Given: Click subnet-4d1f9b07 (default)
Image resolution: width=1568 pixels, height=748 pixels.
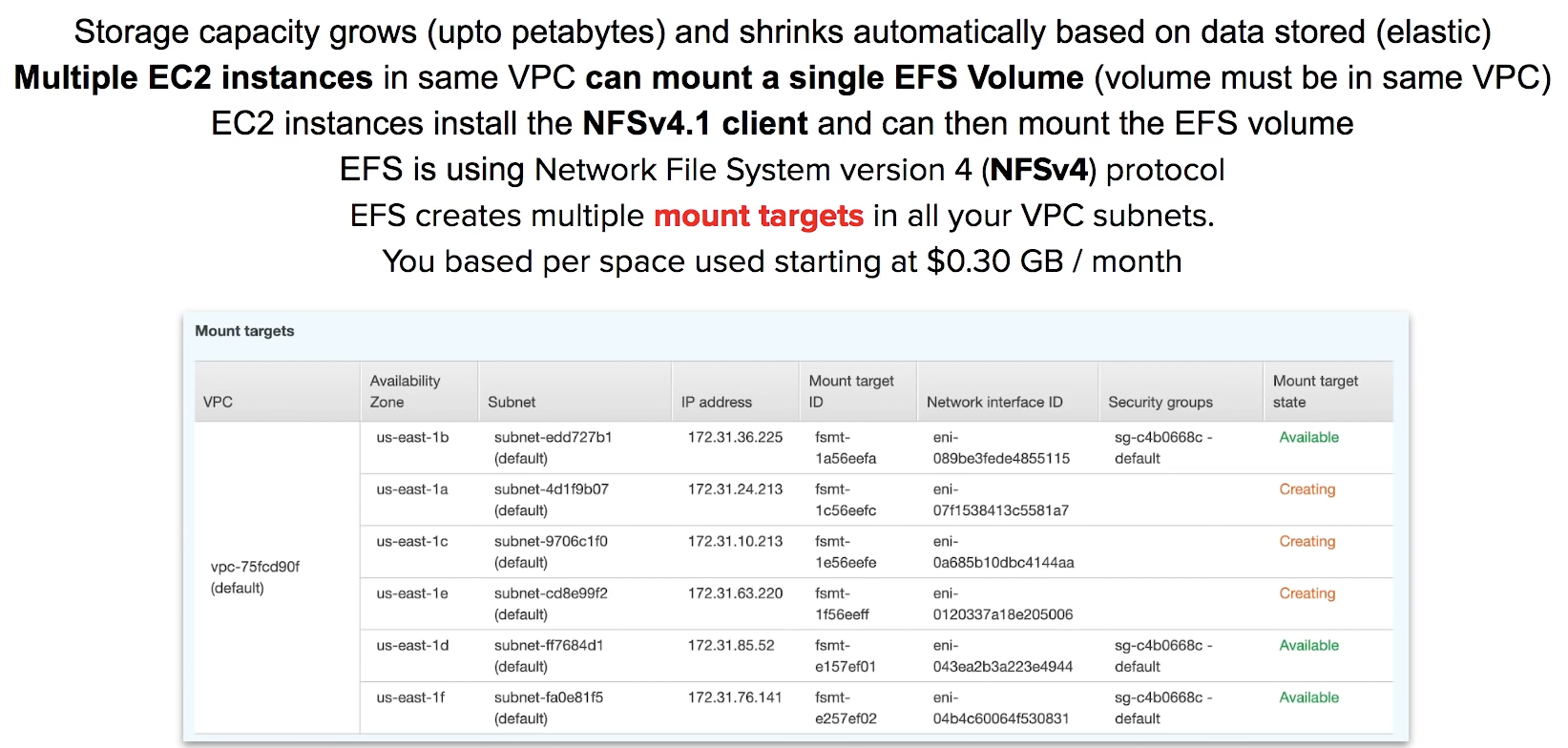Looking at the screenshot, I should (x=551, y=500).
